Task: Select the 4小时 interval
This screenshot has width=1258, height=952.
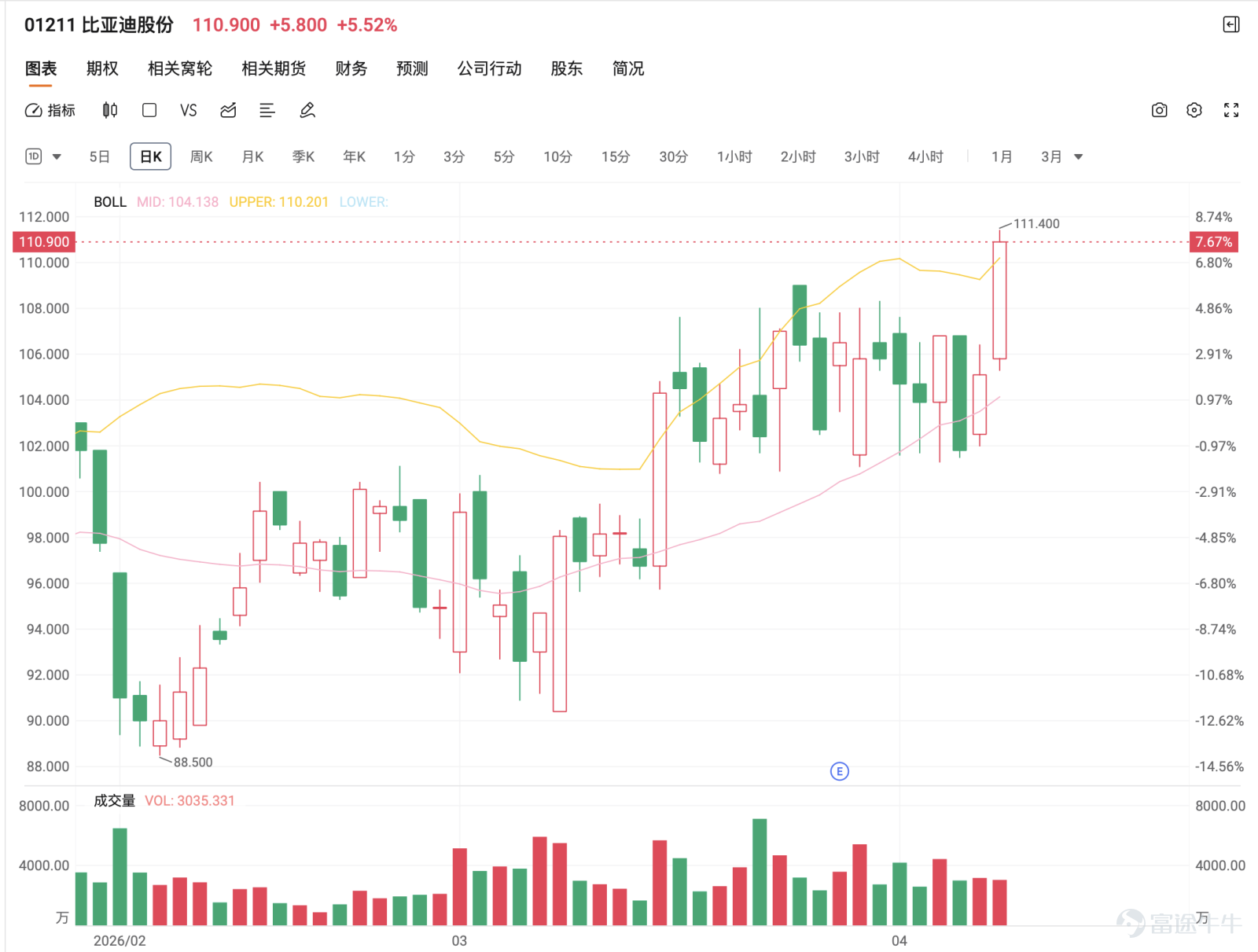Action: tap(925, 156)
